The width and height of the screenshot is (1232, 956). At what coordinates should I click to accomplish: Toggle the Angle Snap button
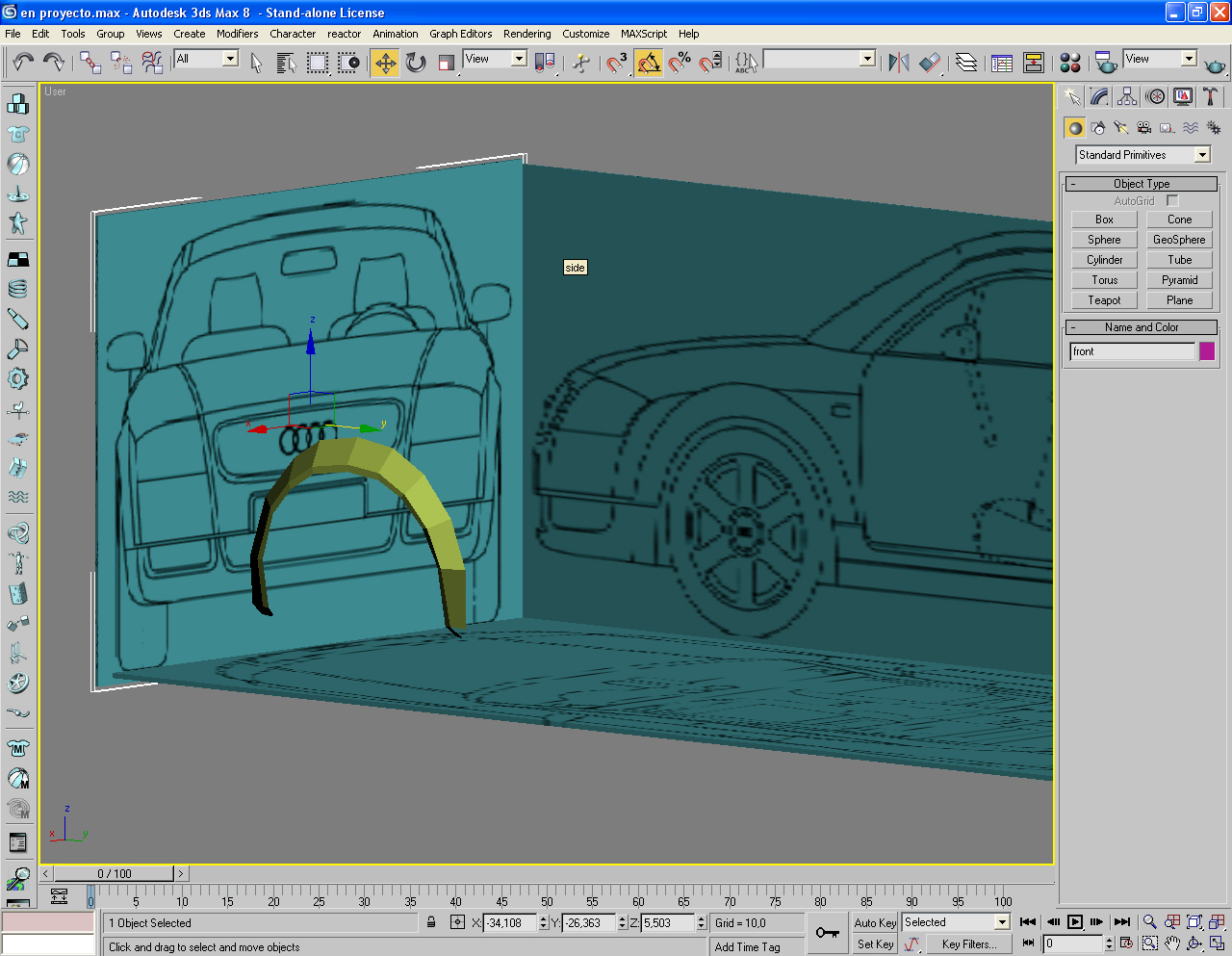pyautogui.click(x=649, y=64)
